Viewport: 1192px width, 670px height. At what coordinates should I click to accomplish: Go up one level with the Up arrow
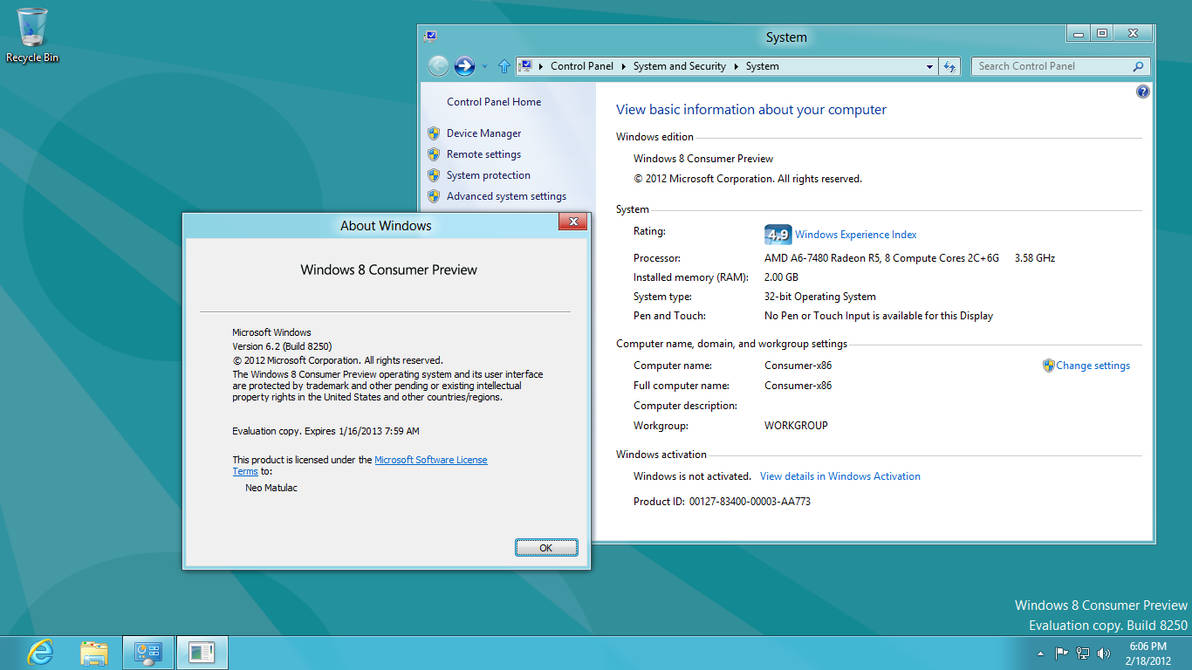tap(504, 66)
